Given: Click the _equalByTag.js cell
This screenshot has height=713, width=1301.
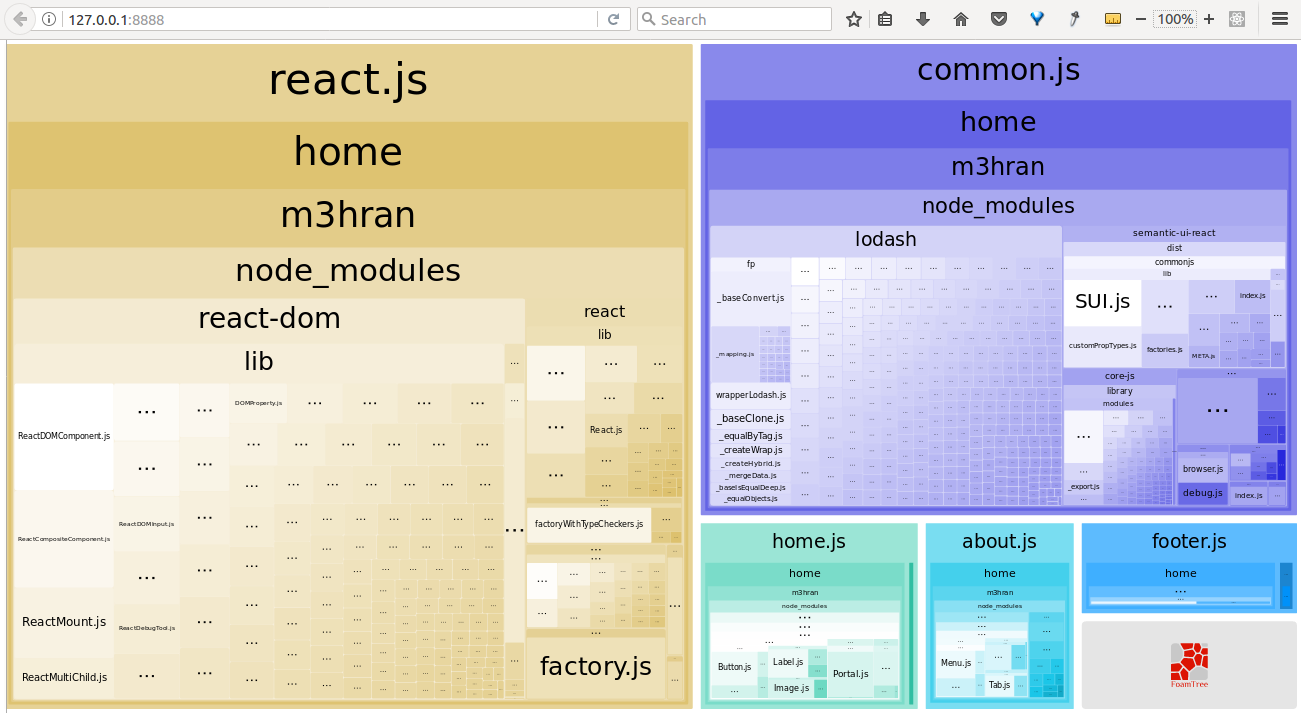Looking at the screenshot, I should 751,436.
